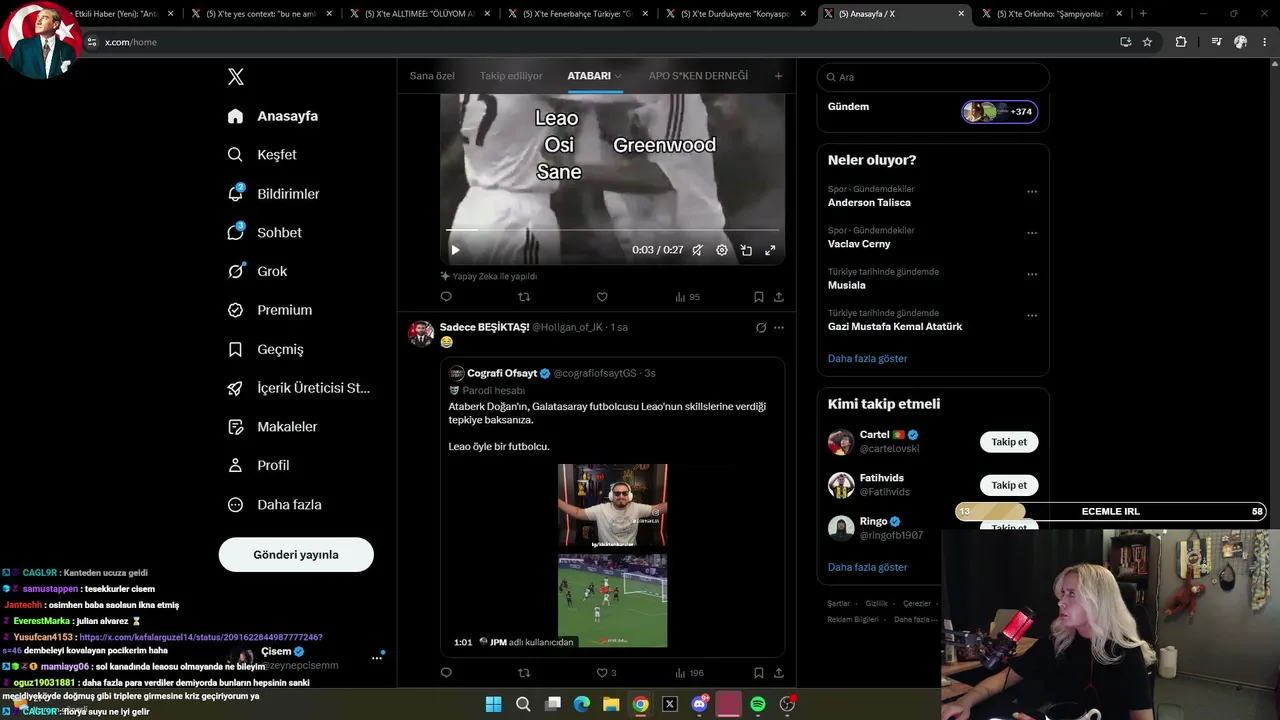Image resolution: width=1280 pixels, height=720 pixels.
Task: Open Chrome three-dot menu
Action: [x=1265, y=42]
